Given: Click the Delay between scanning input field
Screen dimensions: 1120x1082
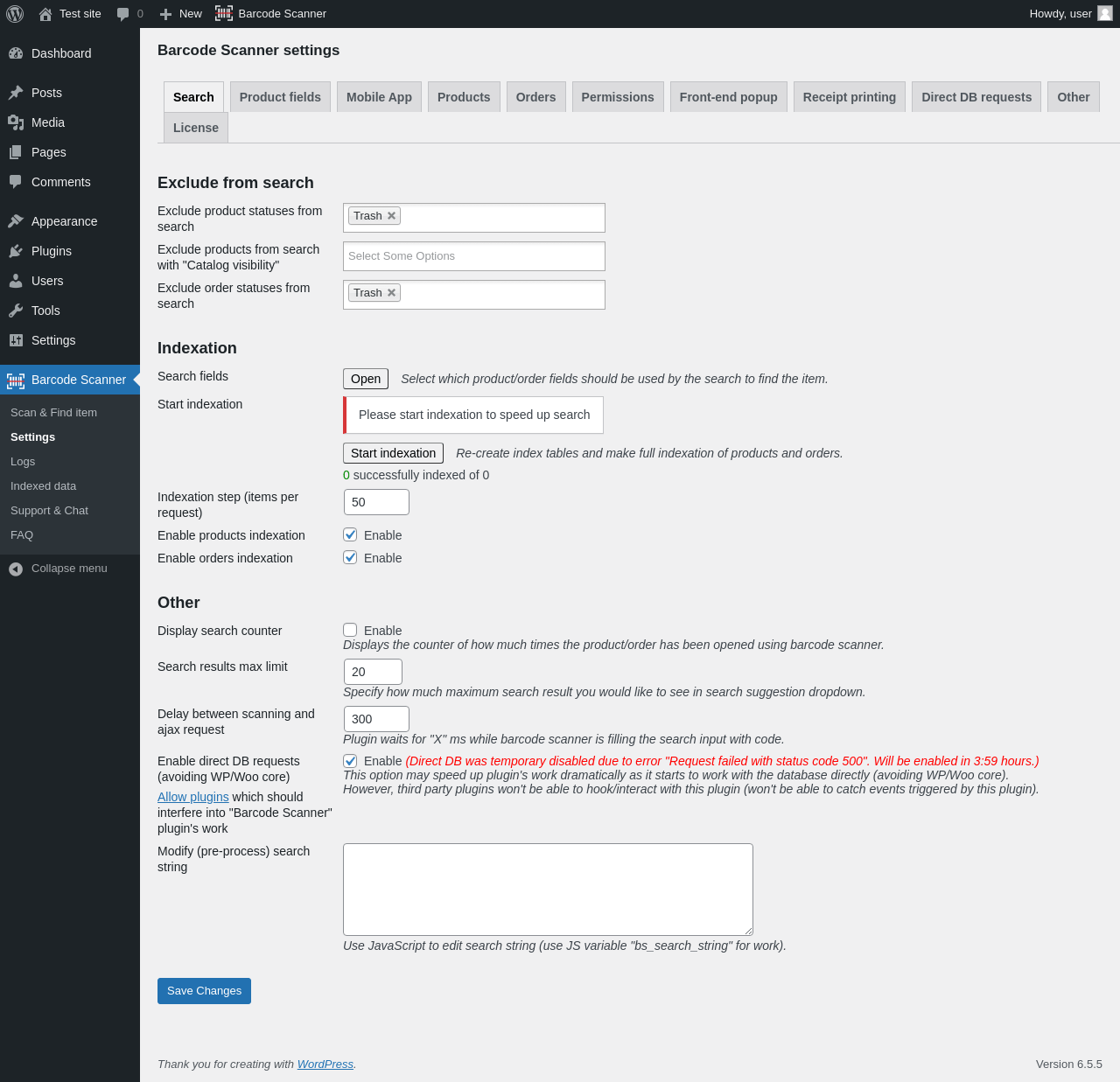Looking at the screenshot, I should coord(376,719).
